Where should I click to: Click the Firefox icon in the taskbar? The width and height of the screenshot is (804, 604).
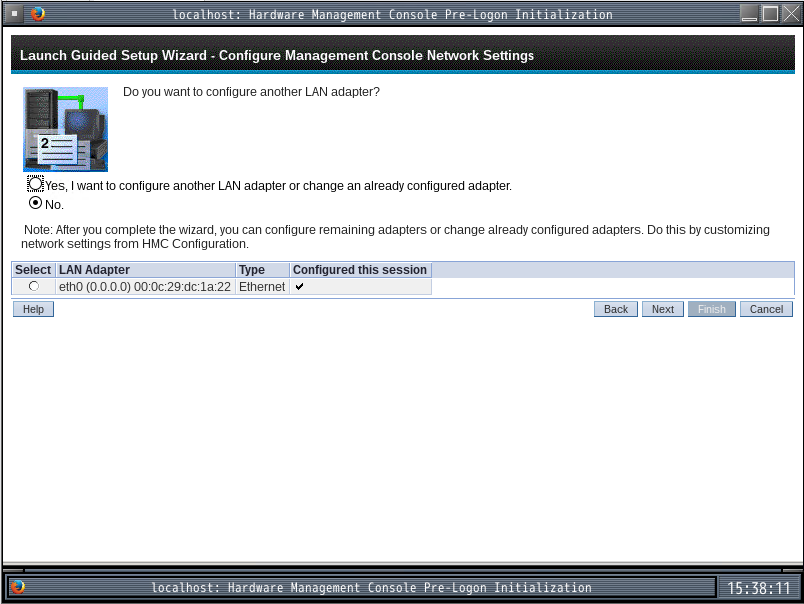[x=17, y=587]
